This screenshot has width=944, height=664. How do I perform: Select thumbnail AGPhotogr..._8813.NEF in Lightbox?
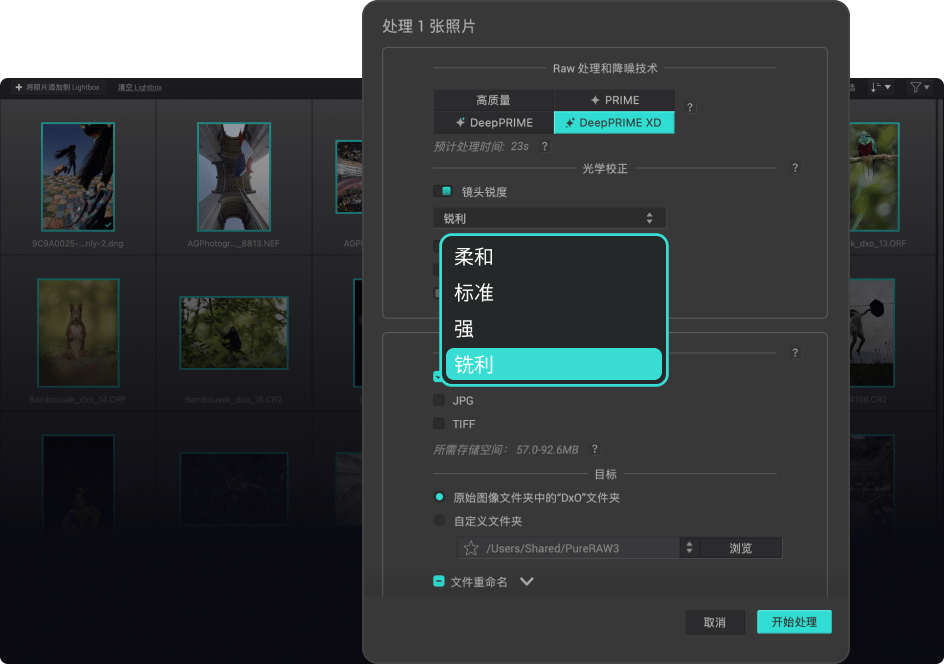[x=234, y=176]
